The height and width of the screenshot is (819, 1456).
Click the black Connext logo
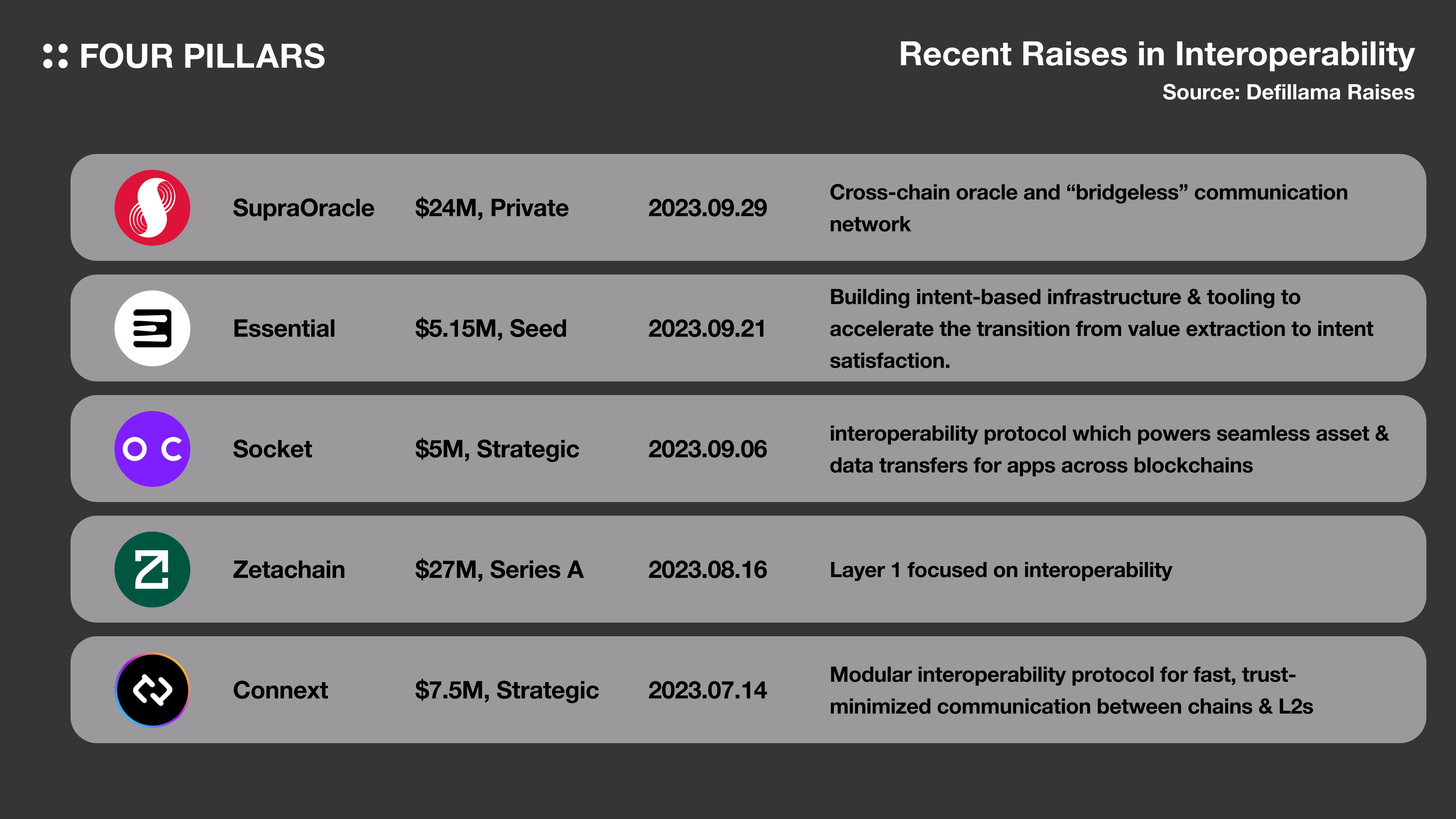click(152, 690)
